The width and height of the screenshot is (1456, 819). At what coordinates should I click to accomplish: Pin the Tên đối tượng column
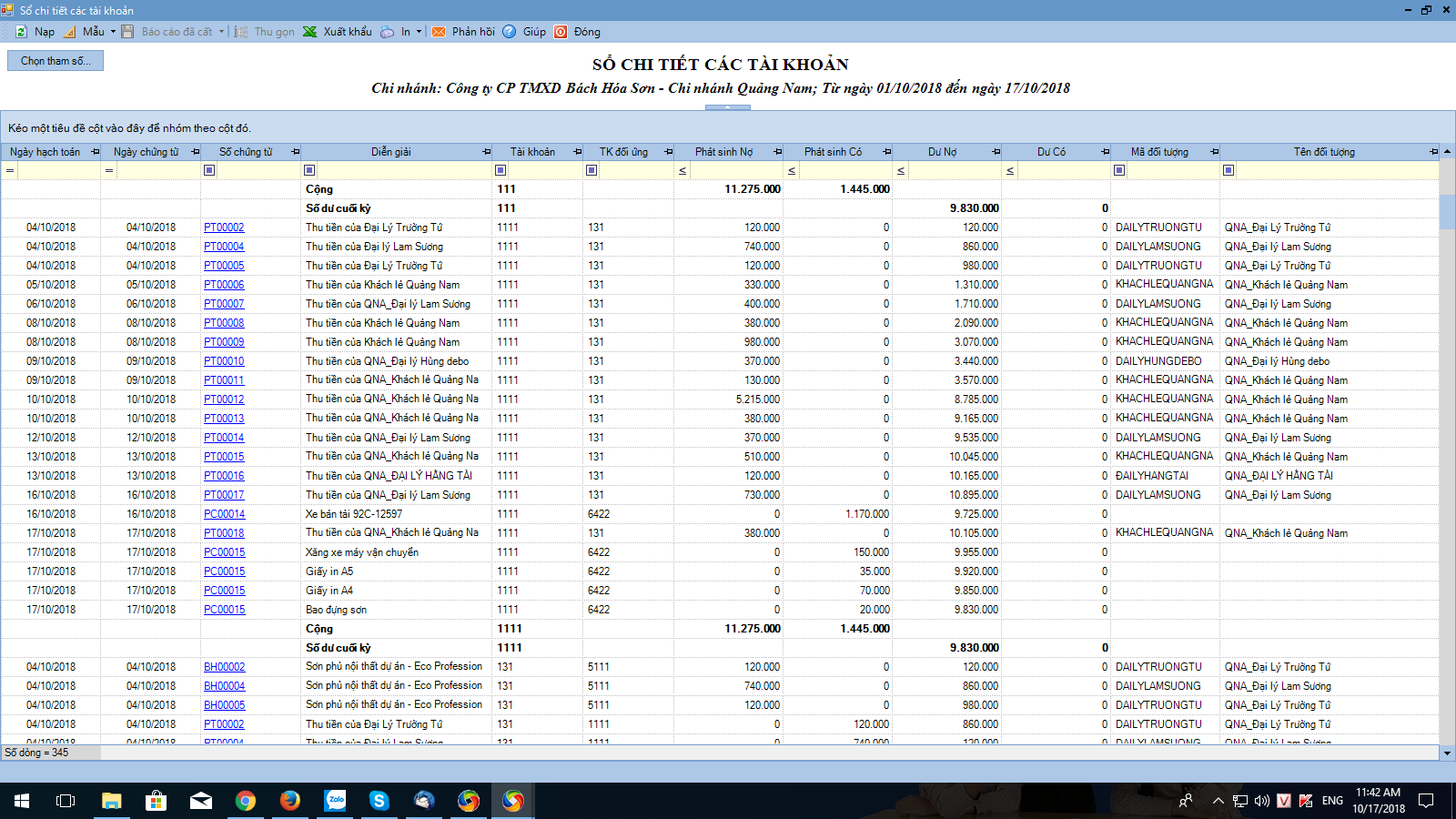click(x=1434, y=152)
